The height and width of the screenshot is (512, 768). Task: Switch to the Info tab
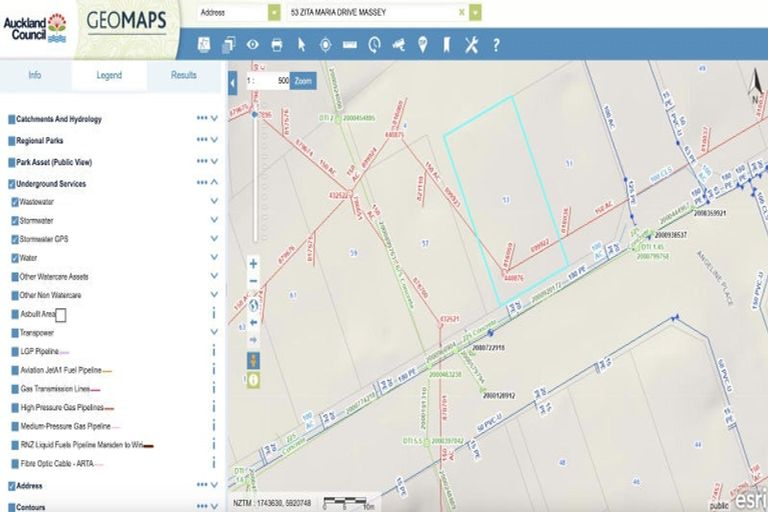[35, 75]
